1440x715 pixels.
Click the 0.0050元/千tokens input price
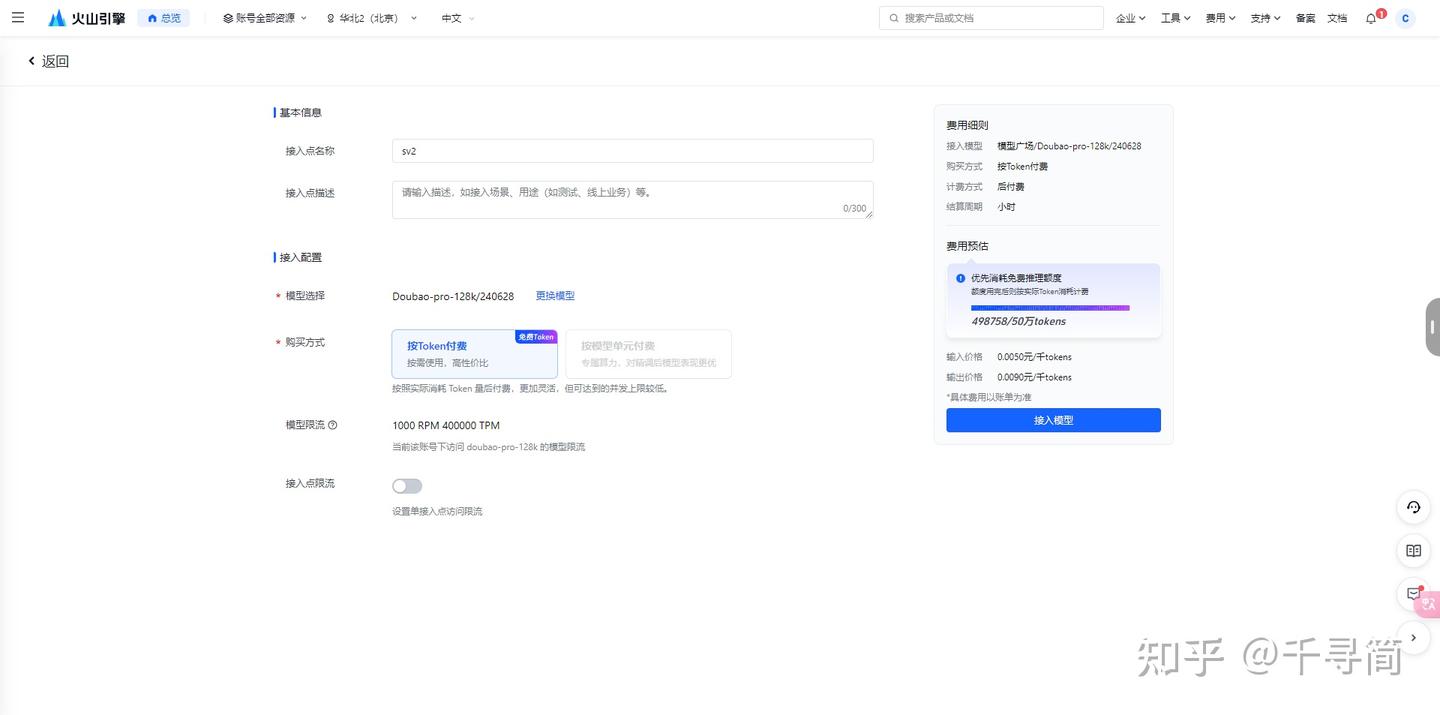(1034, 357)
